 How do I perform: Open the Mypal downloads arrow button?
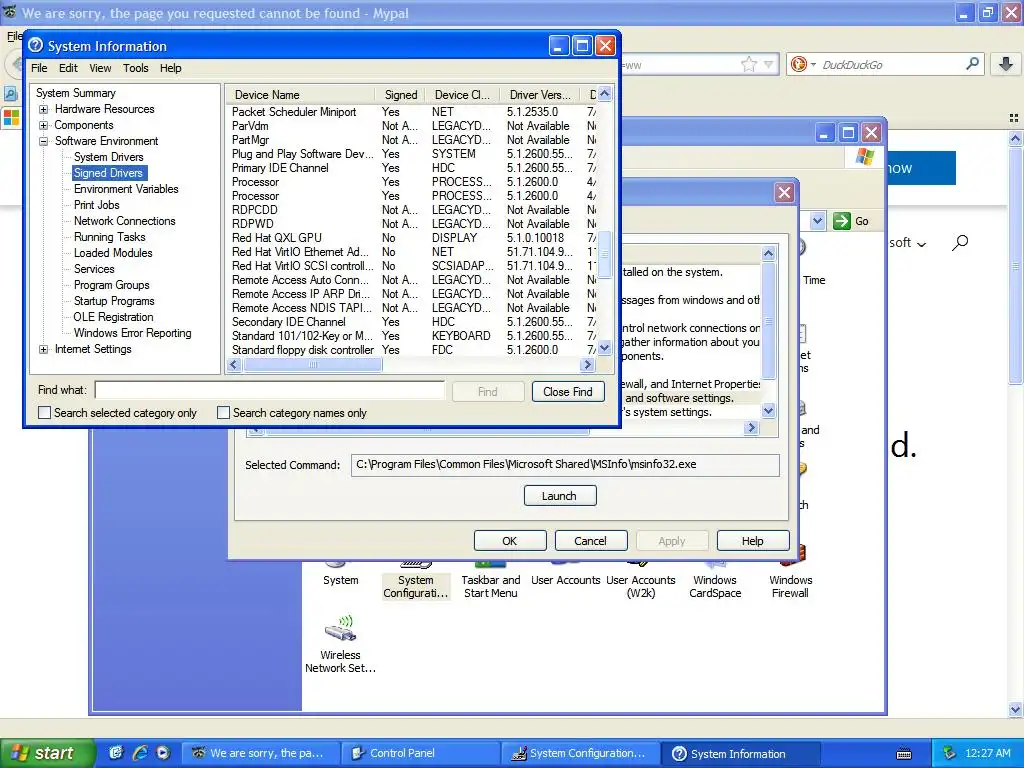click(x=1006, y=64)
